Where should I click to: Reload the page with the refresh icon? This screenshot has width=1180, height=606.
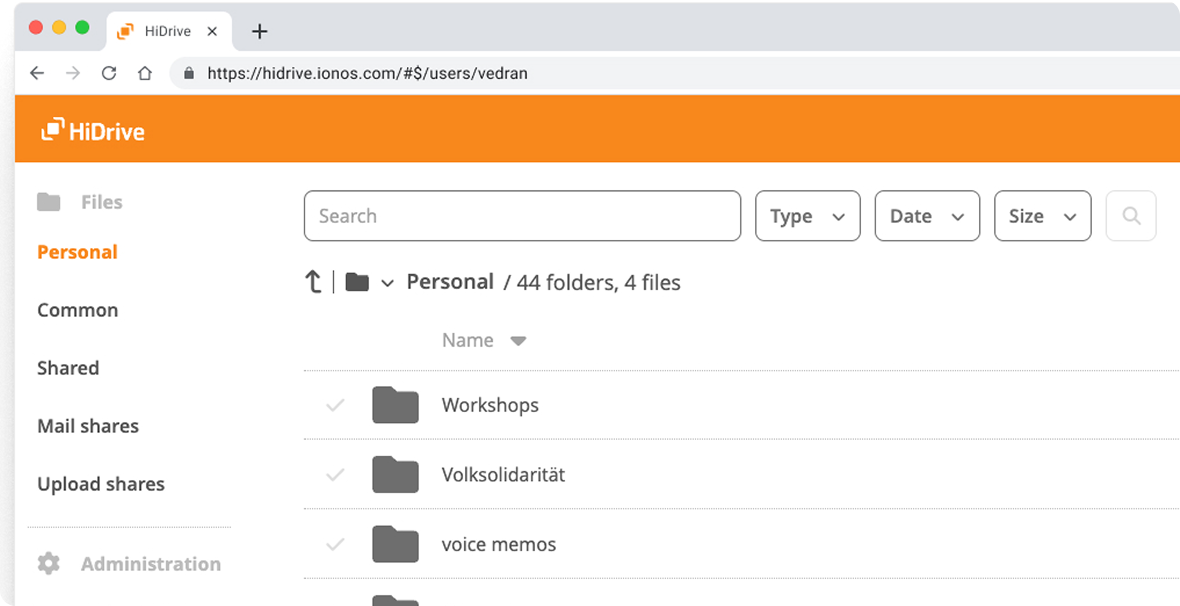[x=109, y=73]
